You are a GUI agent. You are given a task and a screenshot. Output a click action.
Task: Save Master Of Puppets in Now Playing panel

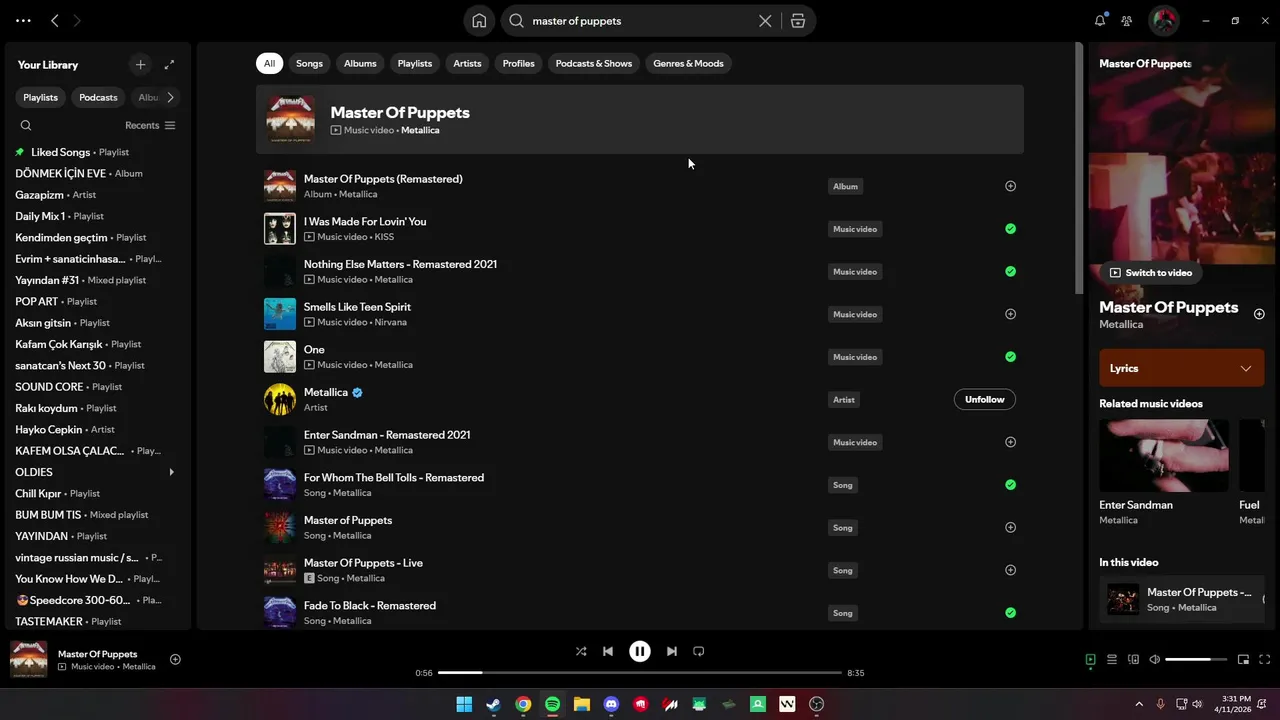(1259, 314)
